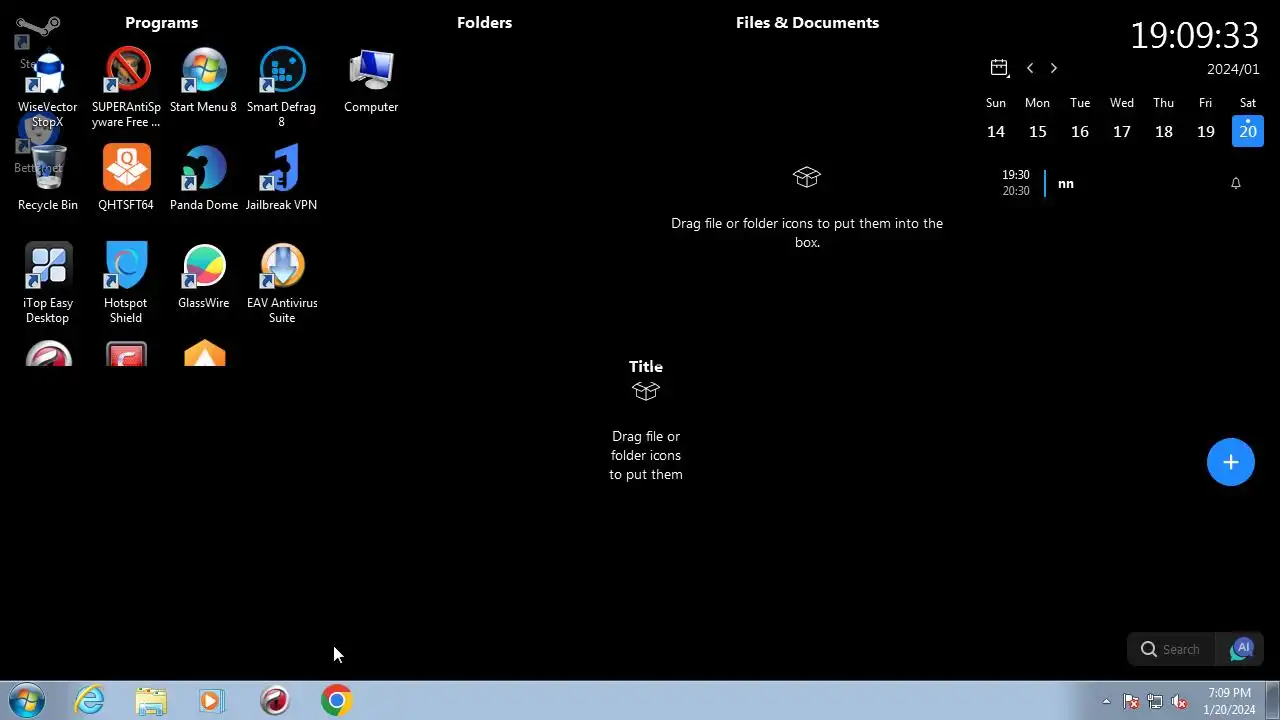Open the Windows Start button
Image resolution: width=1280 pixels, height=720 pixels.
coord(27,701)
